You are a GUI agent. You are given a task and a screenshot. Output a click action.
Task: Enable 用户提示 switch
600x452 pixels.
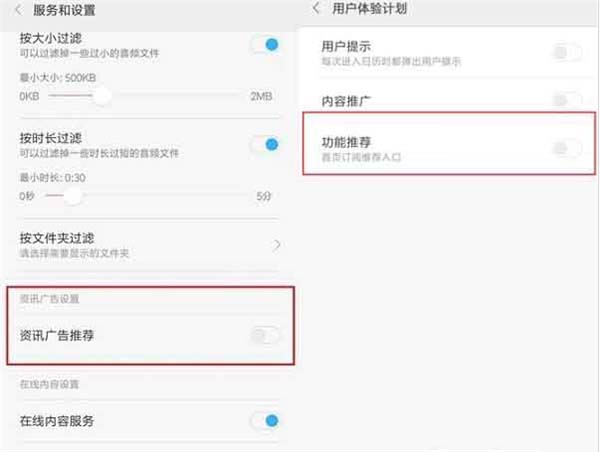click(x=567, y=52)
